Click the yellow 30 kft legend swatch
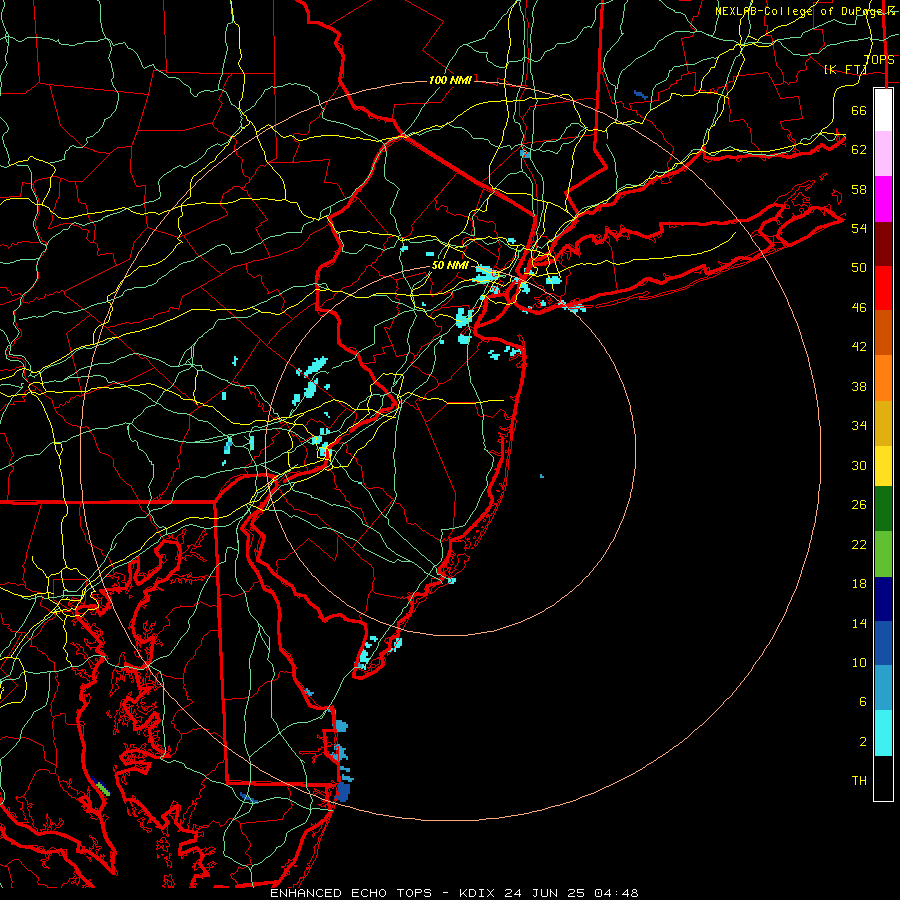The width and height of the screenshot is (900, 900). click(883, 466)
